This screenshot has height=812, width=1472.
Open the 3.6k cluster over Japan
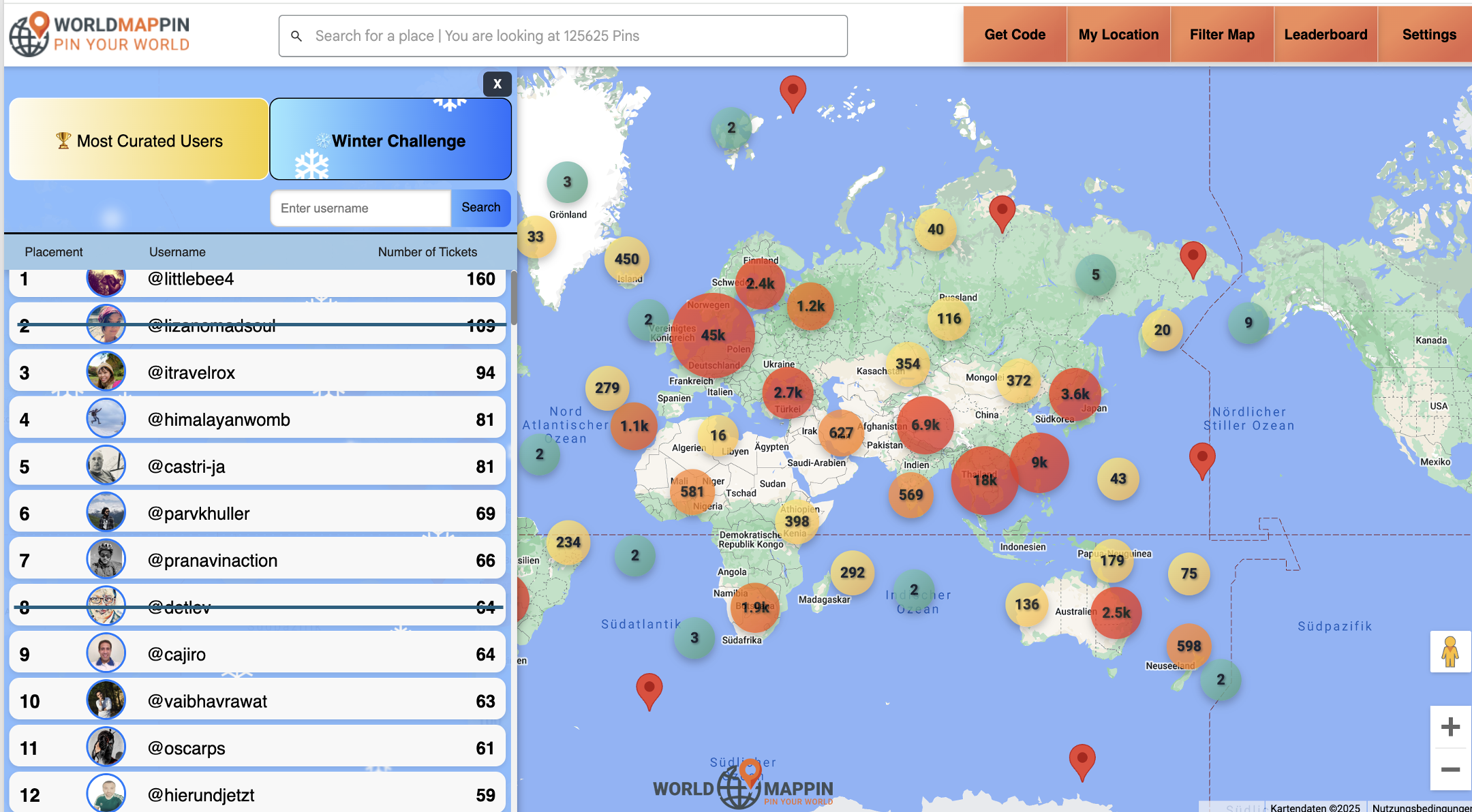1075,394
